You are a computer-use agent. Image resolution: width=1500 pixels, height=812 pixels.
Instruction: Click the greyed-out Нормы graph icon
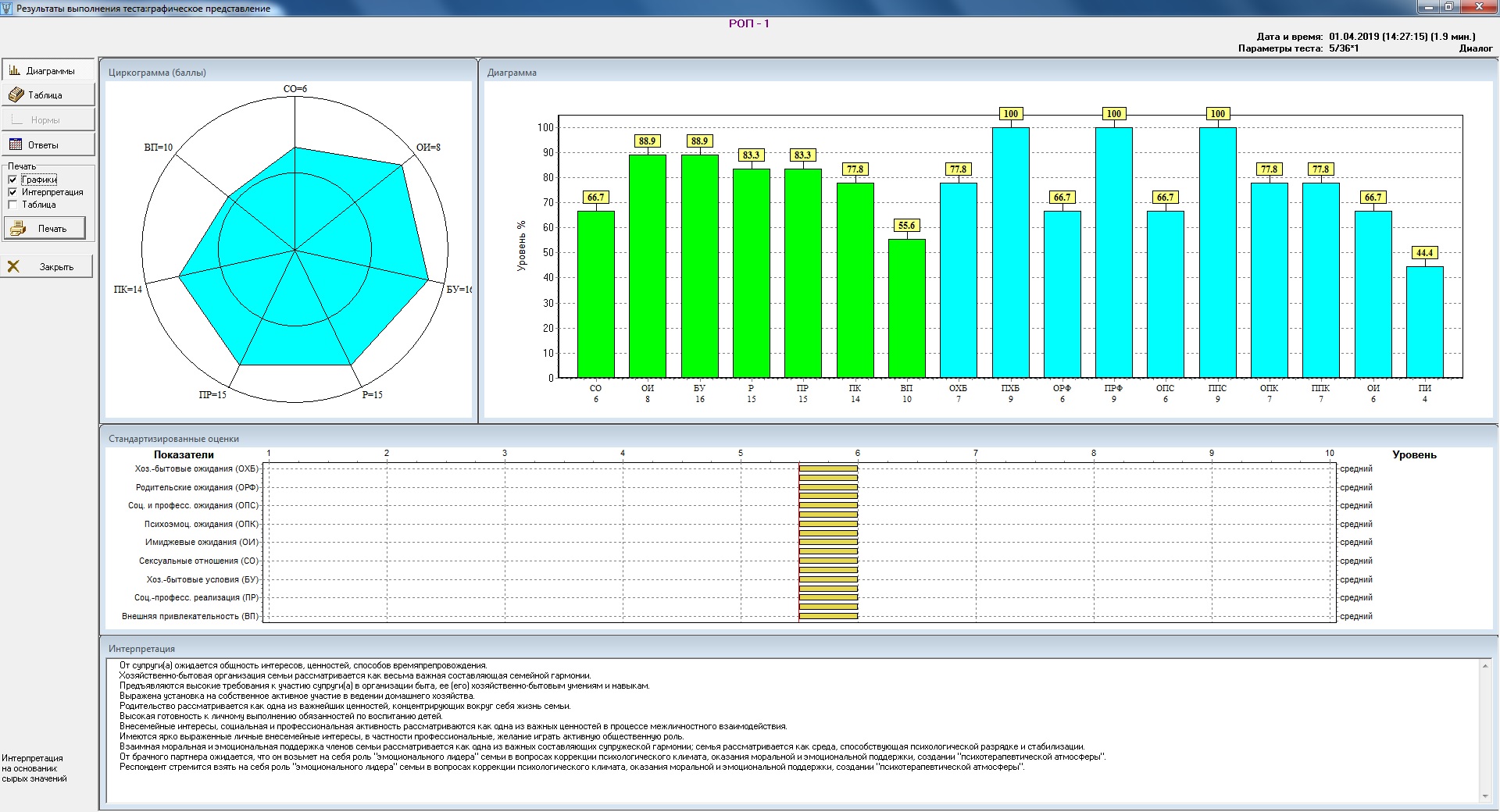click(16, 120)
